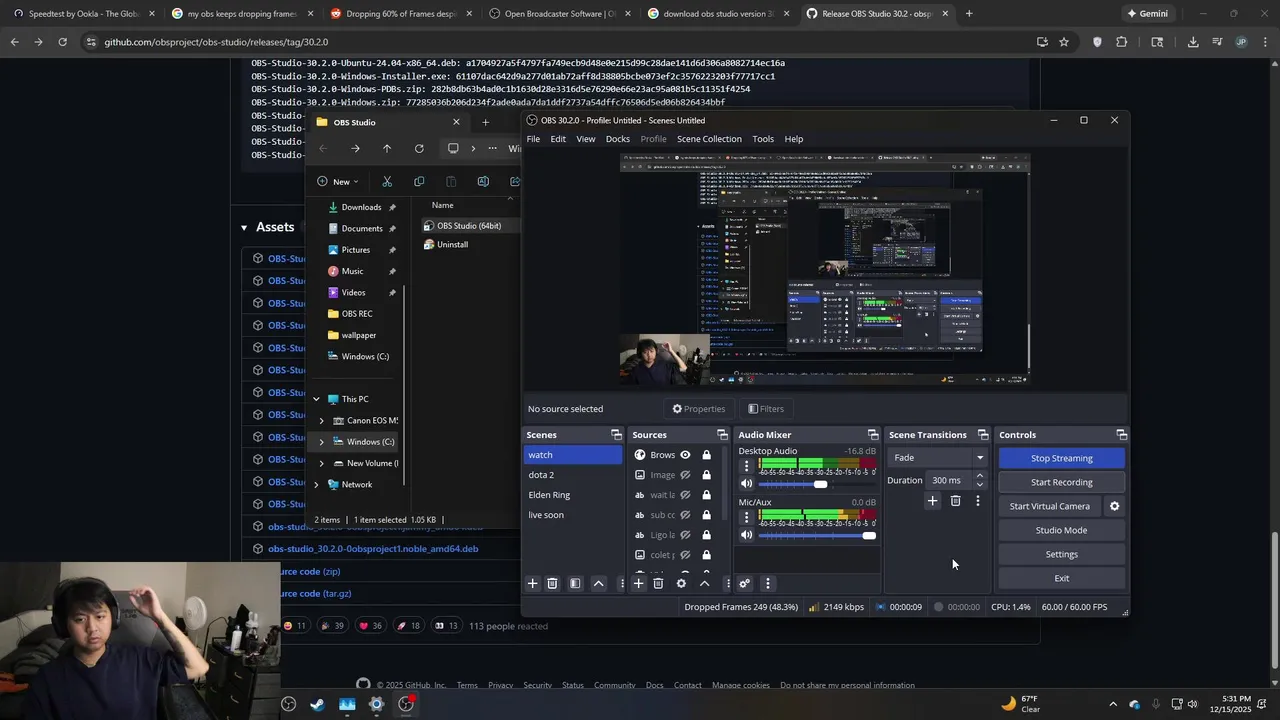The width and height of the screenshot is (1280, 720).
Task: Open Desktop Audio three-dot options
Action: (746, 466)
